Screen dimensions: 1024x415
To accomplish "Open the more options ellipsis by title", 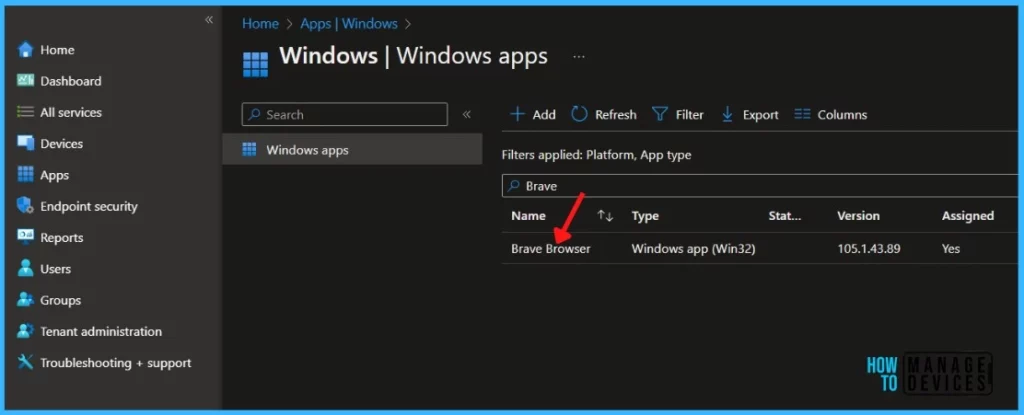I will (x=579, y=57).
